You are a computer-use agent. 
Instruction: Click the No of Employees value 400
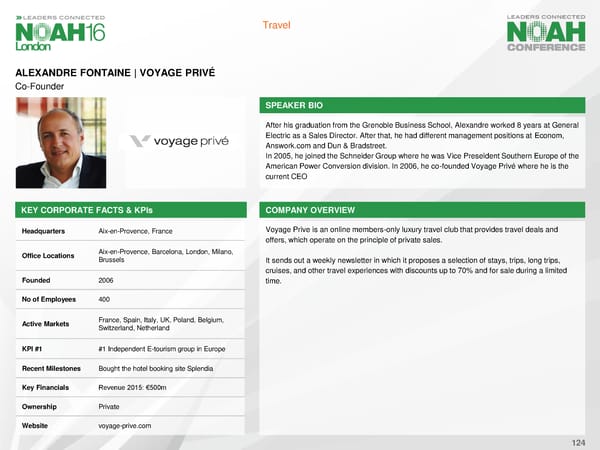[x=105, y=300]
